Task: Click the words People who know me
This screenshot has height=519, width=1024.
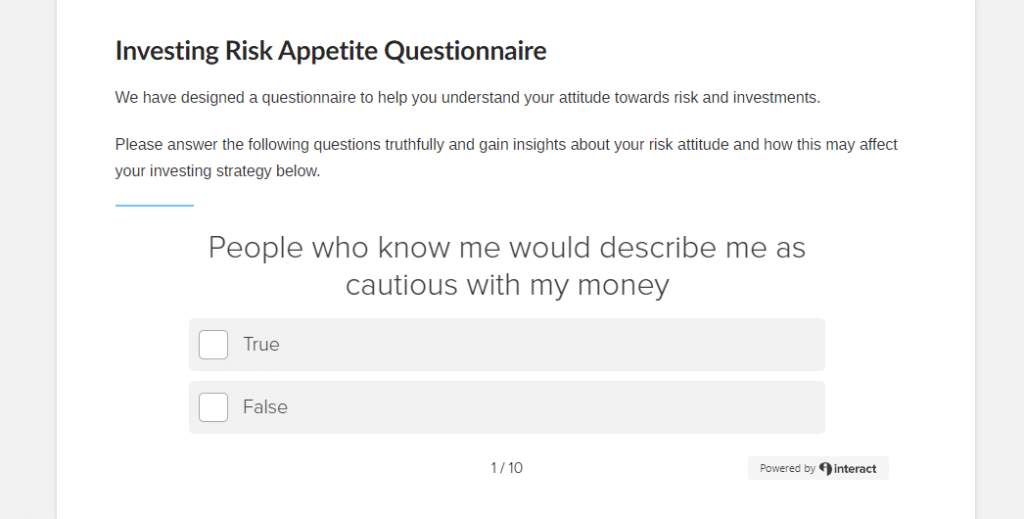Action: (354, 248)
